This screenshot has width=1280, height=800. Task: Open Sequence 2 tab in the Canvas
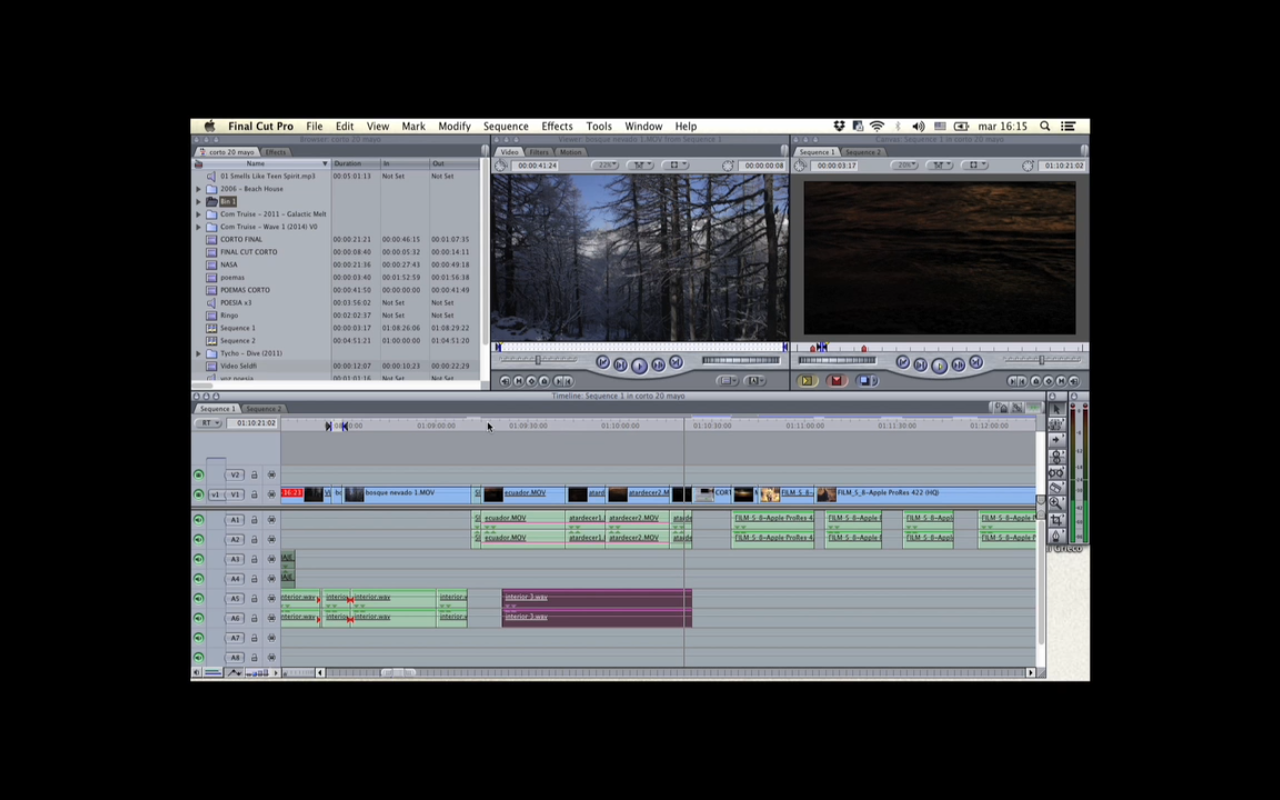coord(864,152)
